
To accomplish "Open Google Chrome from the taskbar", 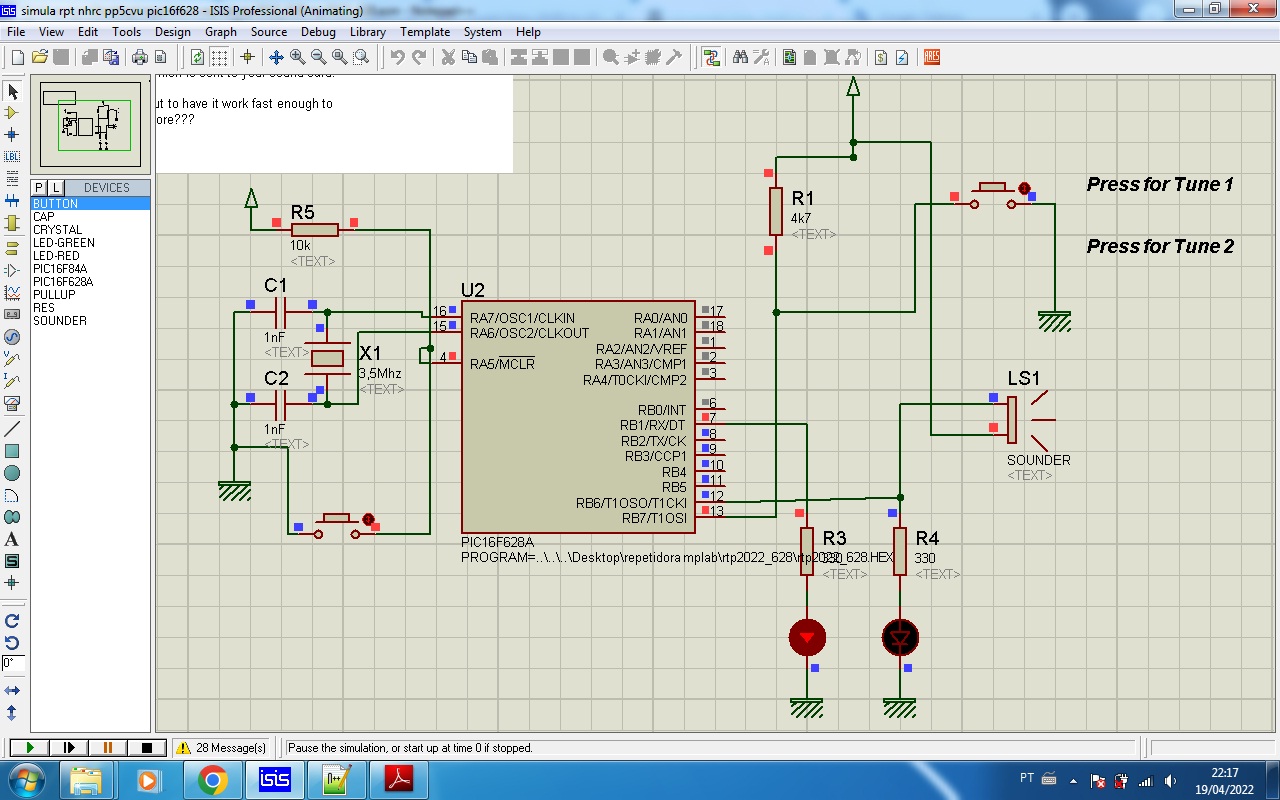I will pyautogui.click(x=212, y=779).
